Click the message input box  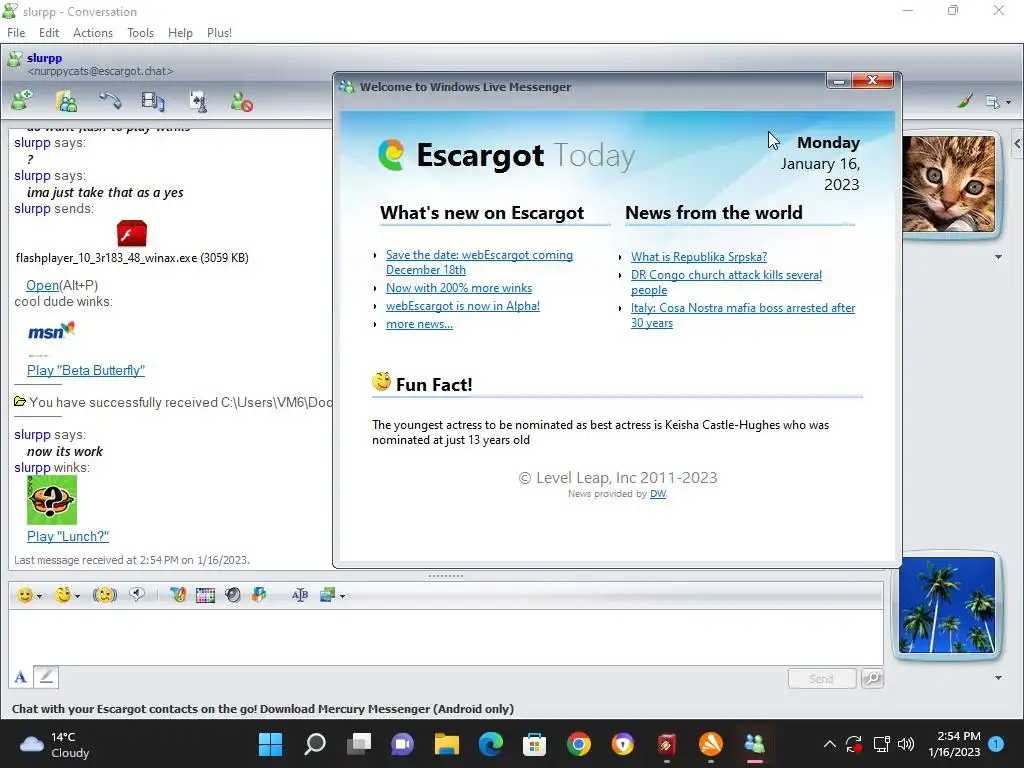point(445,637)
